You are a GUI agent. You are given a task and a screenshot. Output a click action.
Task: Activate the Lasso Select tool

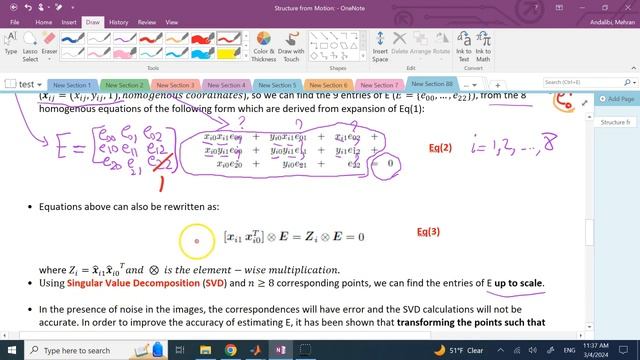(x=30, y=47)
